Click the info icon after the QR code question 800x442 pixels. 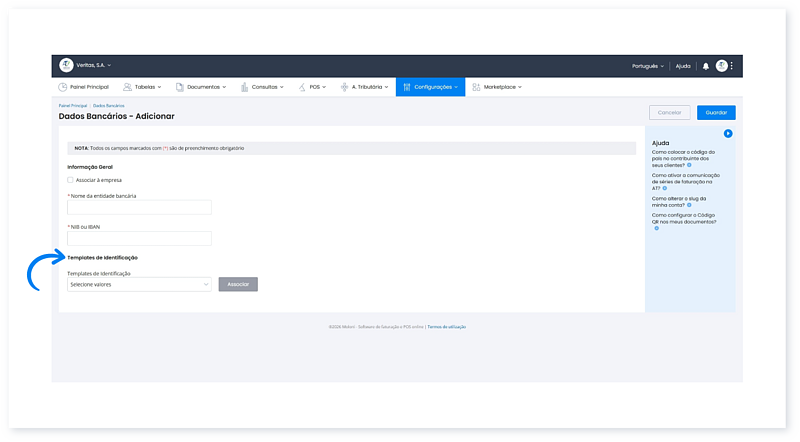pyautogui.click(x=656, y=228)
